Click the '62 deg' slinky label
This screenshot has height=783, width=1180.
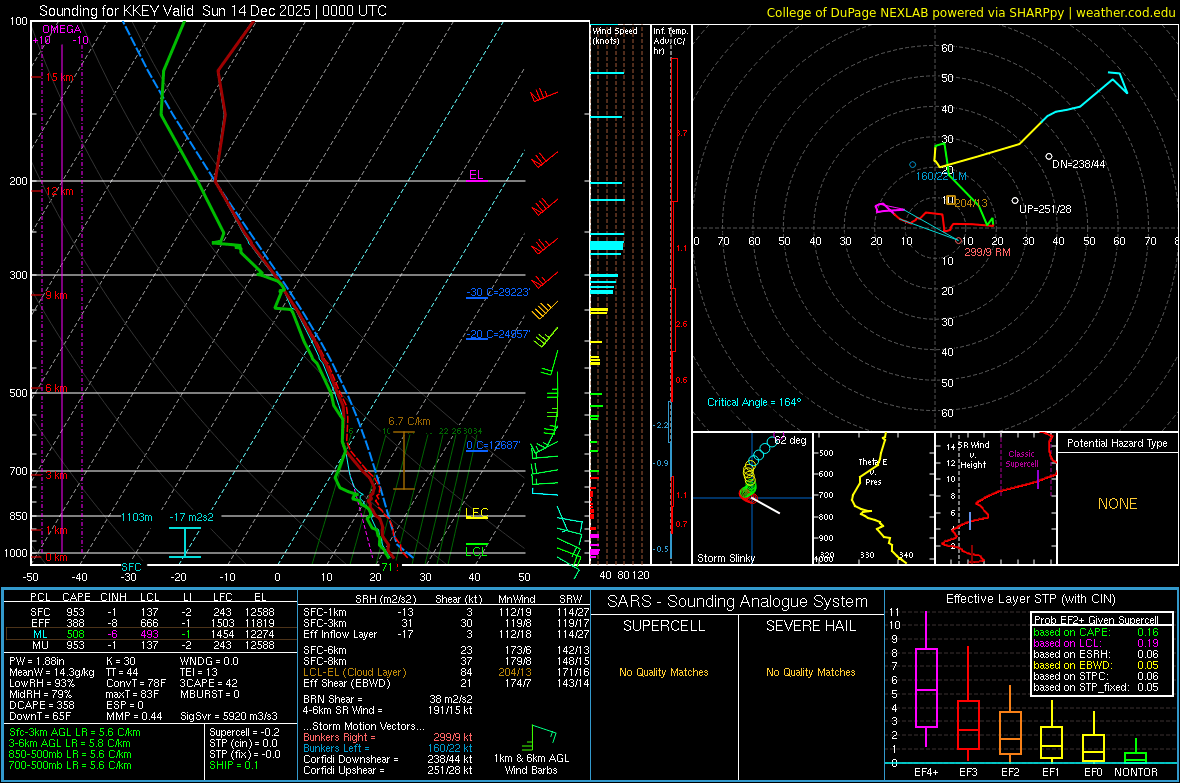790,440
